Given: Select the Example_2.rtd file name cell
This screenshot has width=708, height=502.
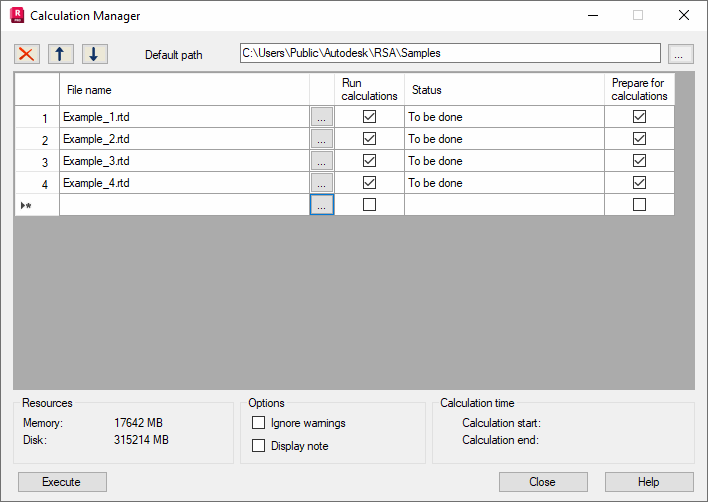Looking at the screenshot, I should coord(184,139).
